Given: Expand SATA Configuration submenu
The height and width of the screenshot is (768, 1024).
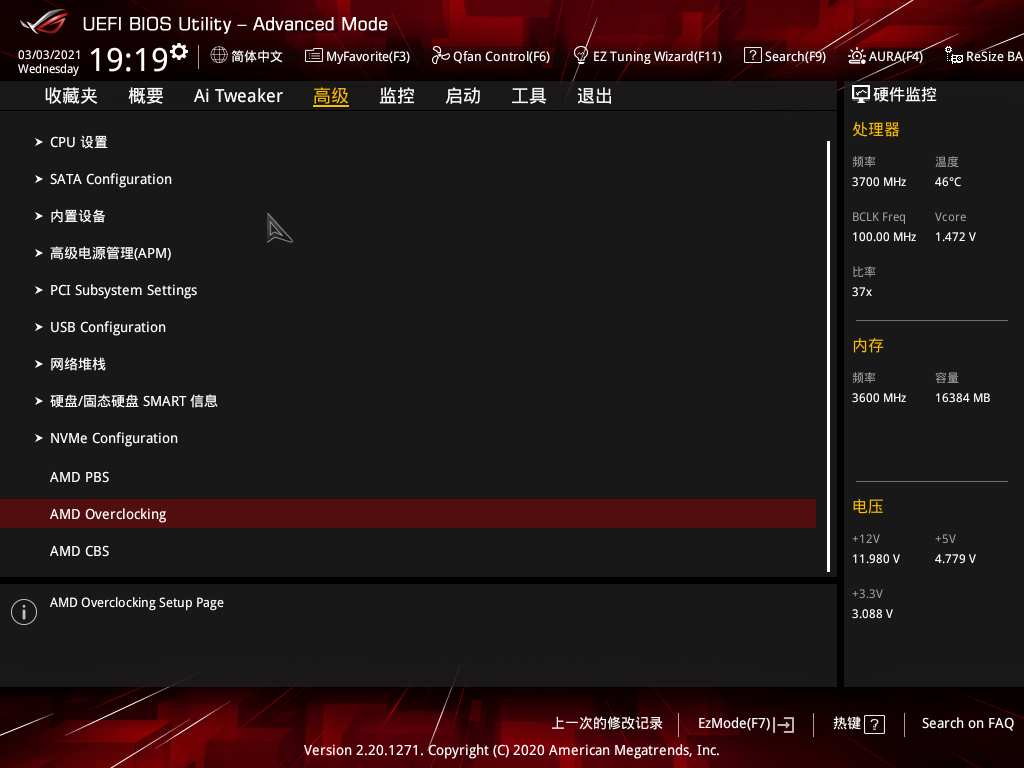Looking at the screenshot, I should coord(110,179).
